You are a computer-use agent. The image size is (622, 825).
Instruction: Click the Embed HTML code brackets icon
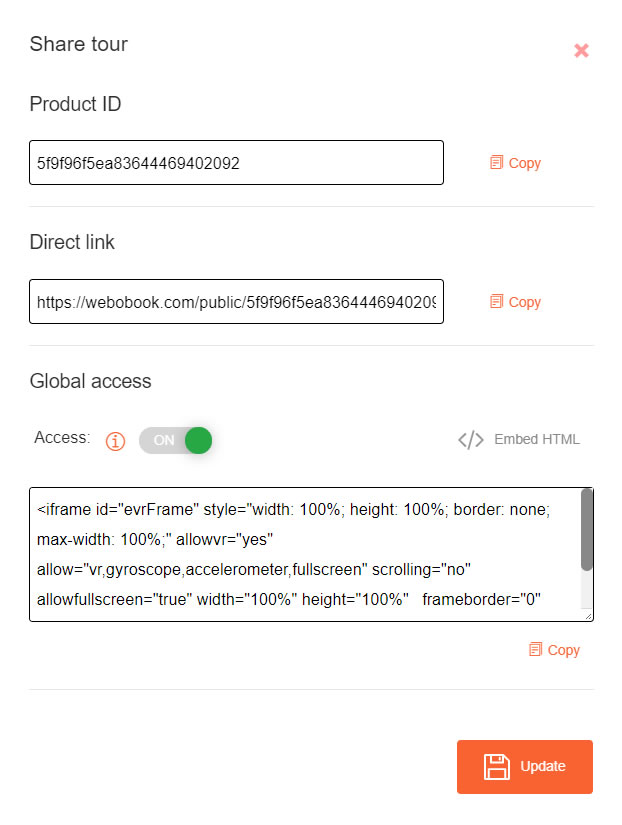(x=470, y=439)
